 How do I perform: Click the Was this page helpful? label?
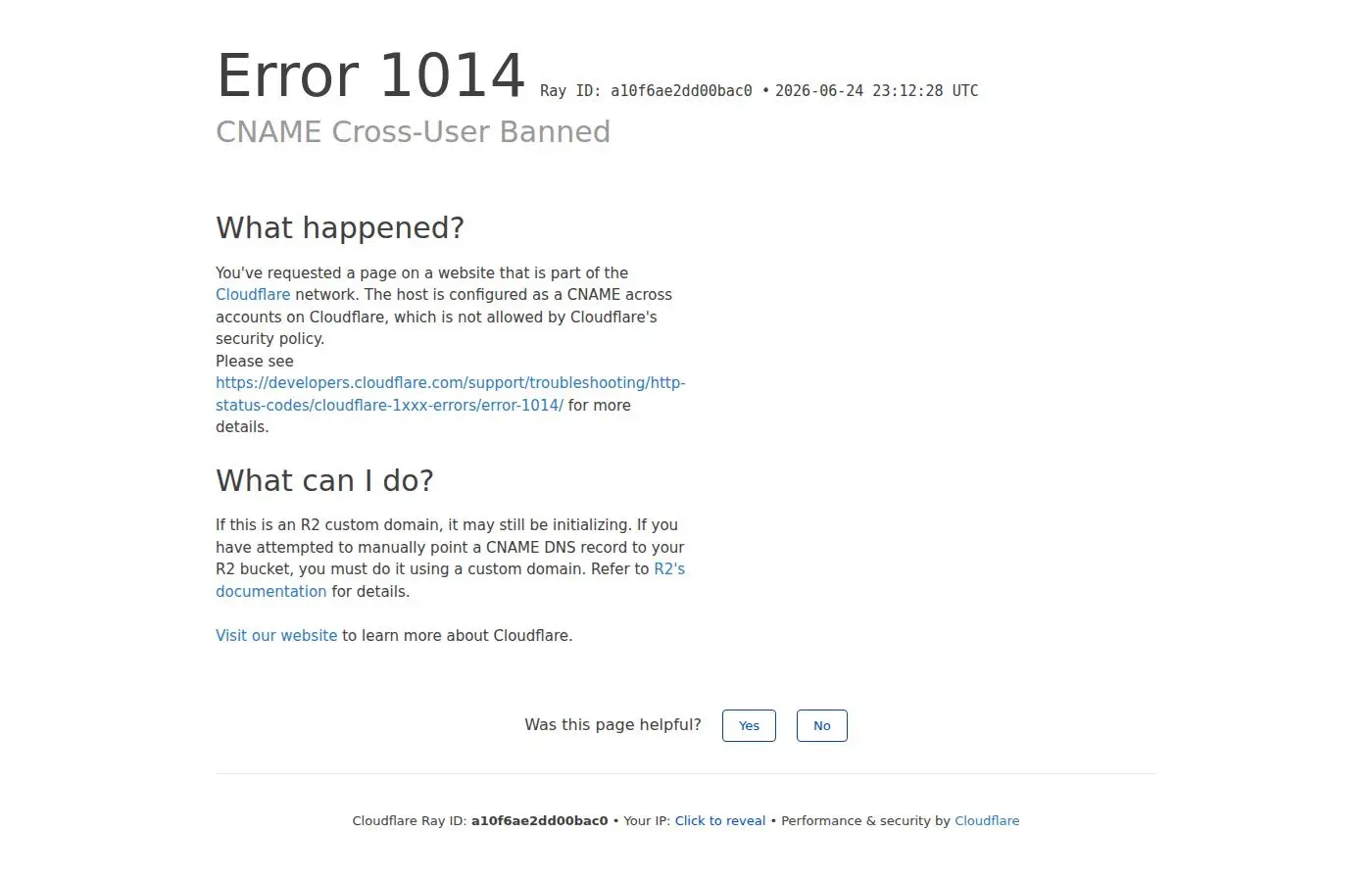pyautogui.click(x=612, y=725)
